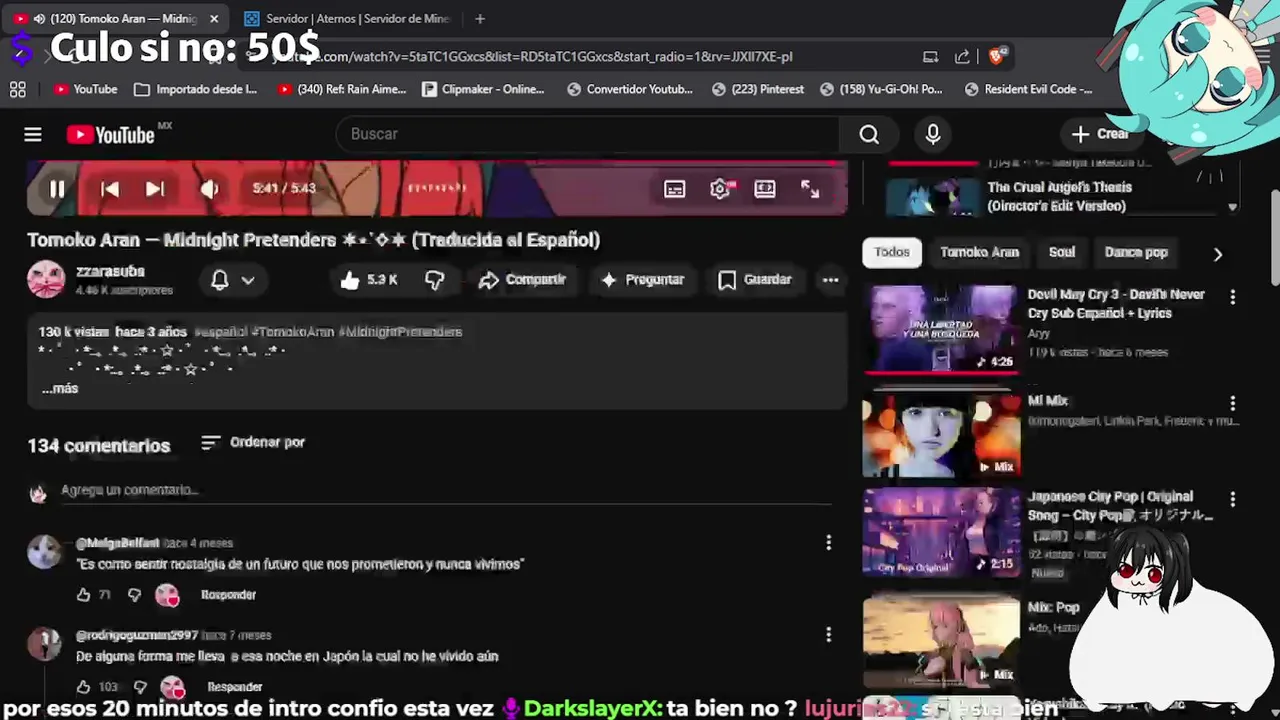Start voice search with microphone icon
This screenshot has height=720, width=1280.
(x=933, y=134)
